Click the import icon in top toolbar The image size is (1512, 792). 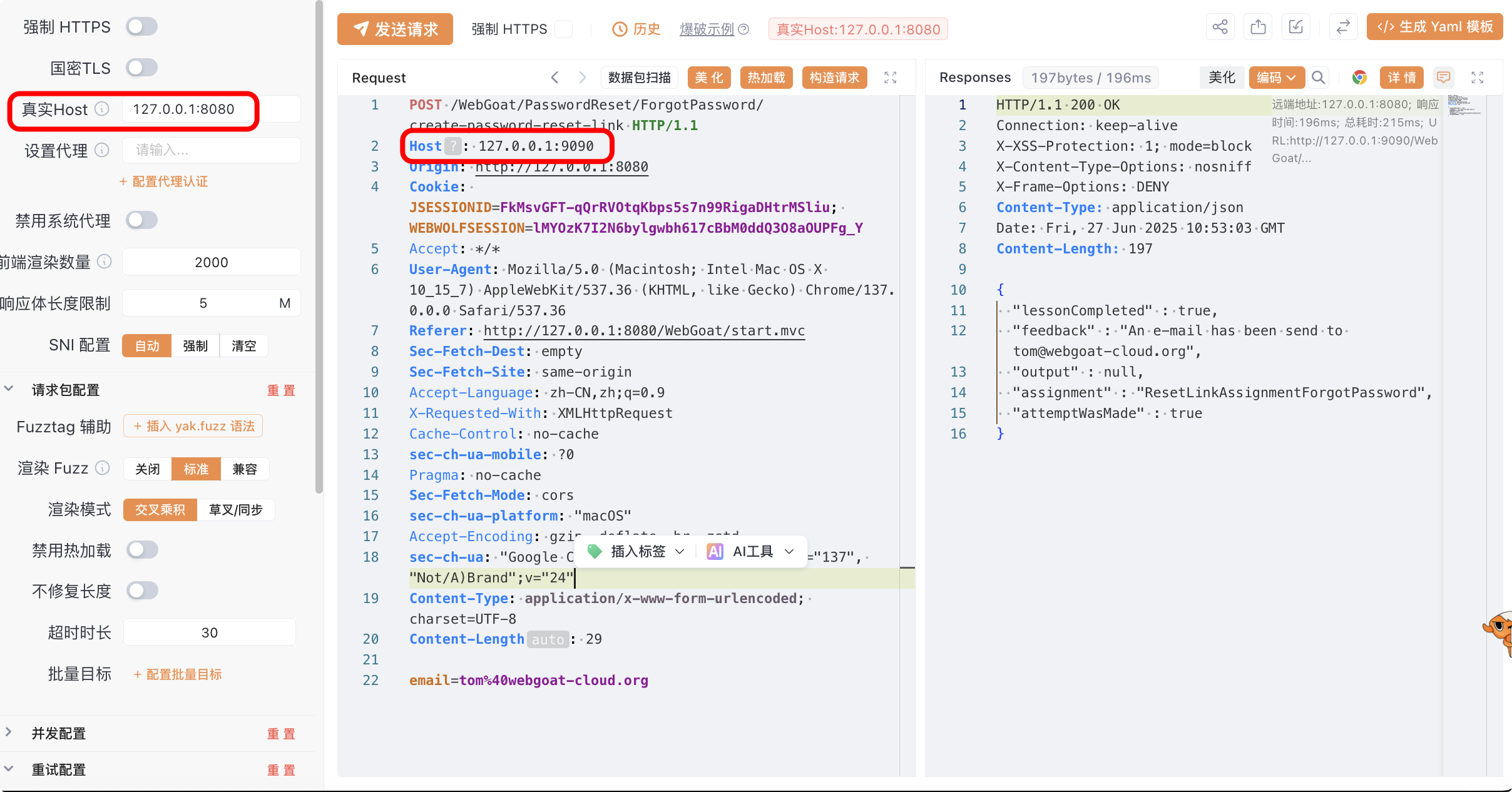coord(1296,27)
